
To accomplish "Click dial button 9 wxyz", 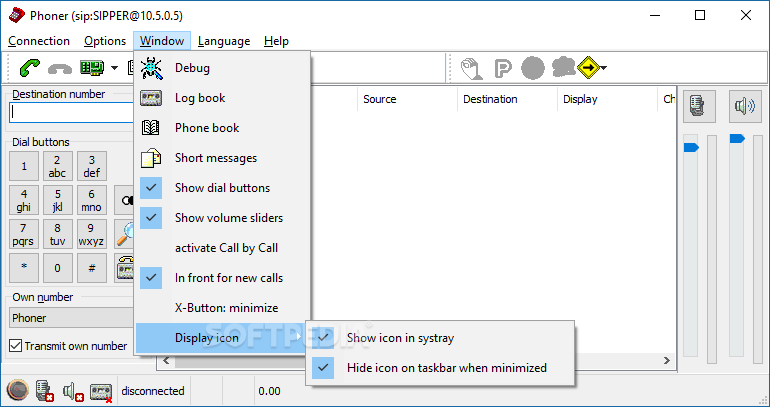I will (x=91, y=234).
